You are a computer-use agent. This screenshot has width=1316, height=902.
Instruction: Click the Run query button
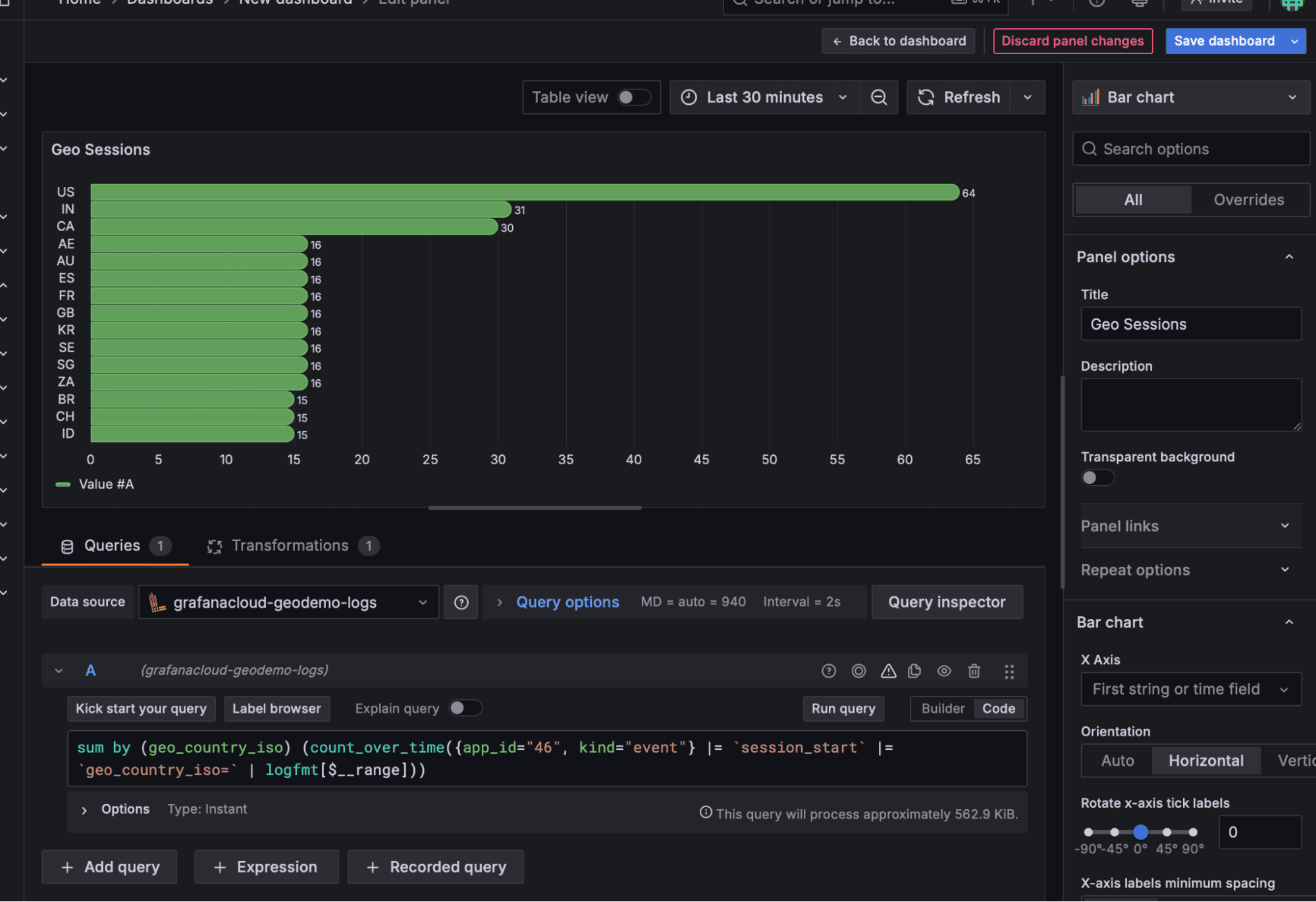coord(843,708)
